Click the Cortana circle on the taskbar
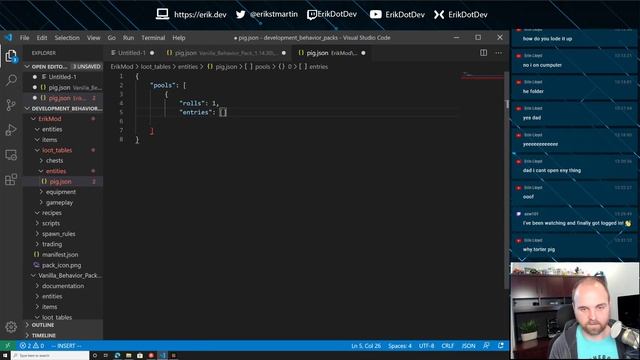Screen dimensions: 640x360 click(95, 356)
